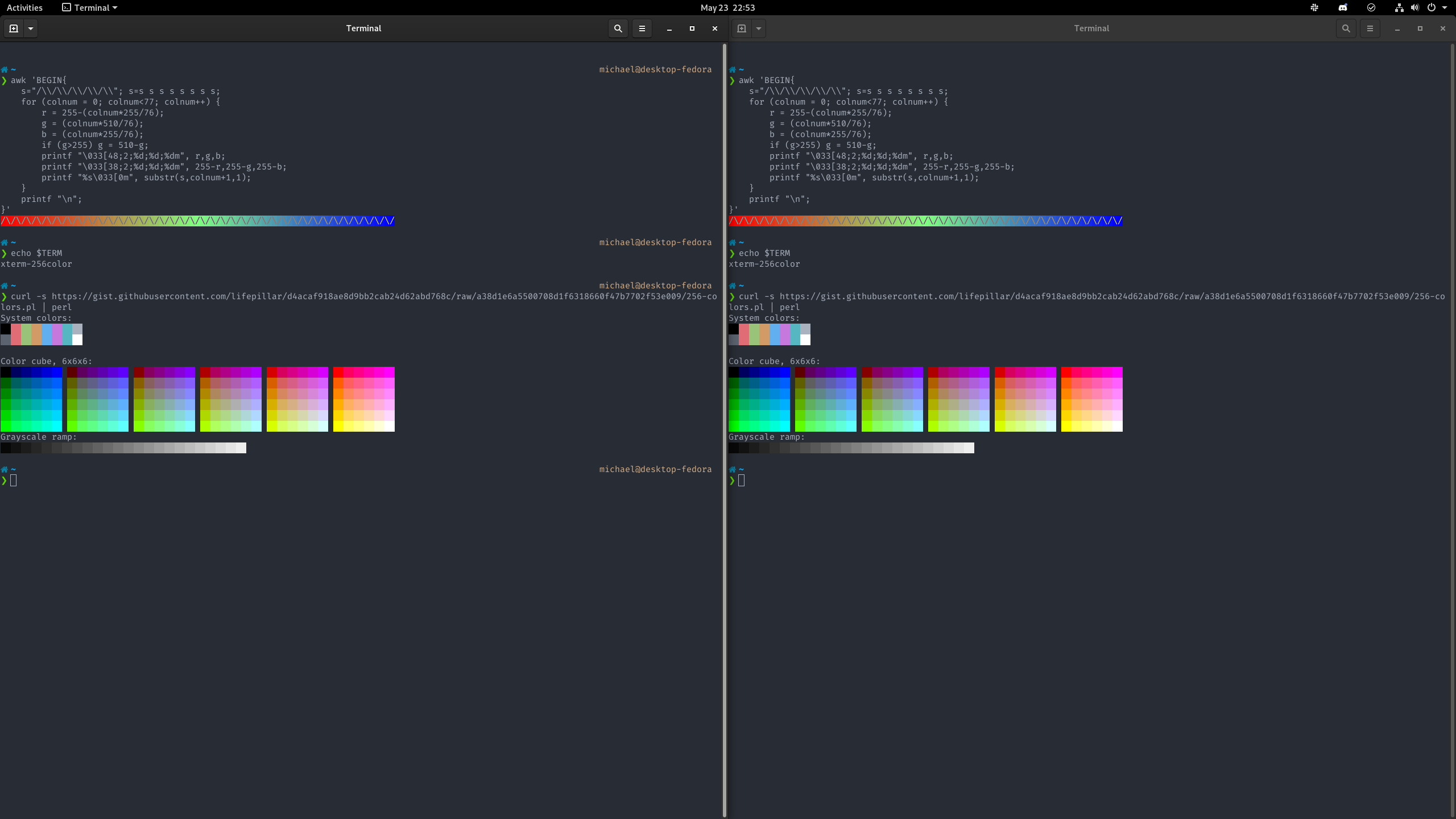Open a new tab in the right Terminal

(x=741, y=28)
